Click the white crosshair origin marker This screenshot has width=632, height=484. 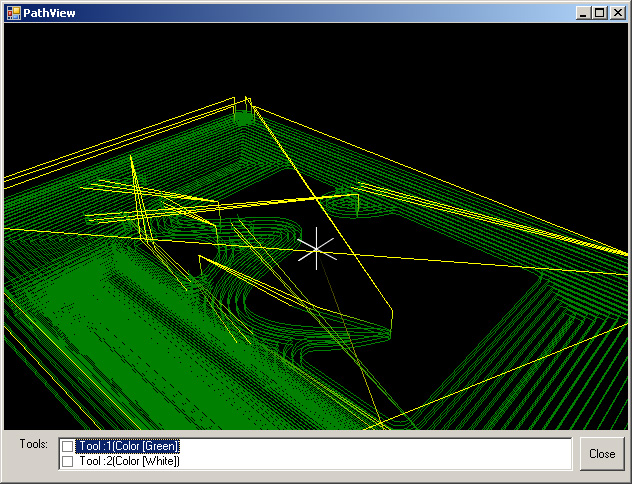coord(317,249)
